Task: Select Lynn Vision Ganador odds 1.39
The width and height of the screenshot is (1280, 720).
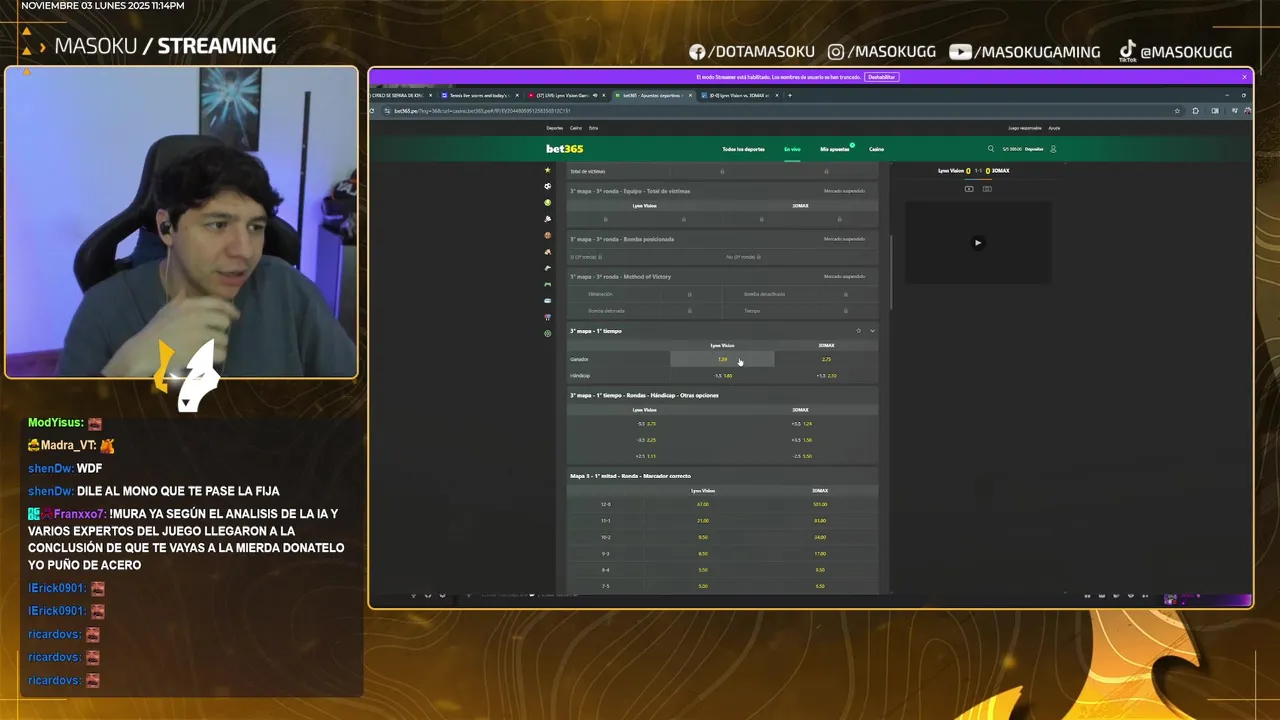Action: [722, 359]
